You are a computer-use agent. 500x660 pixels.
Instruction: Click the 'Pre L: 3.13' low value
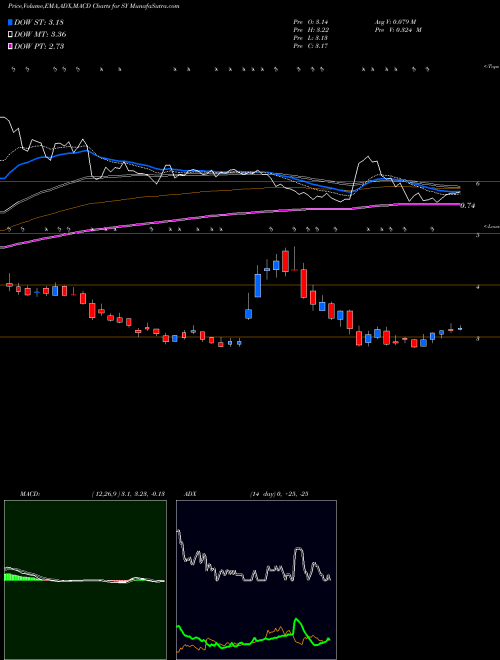point(311,38)
